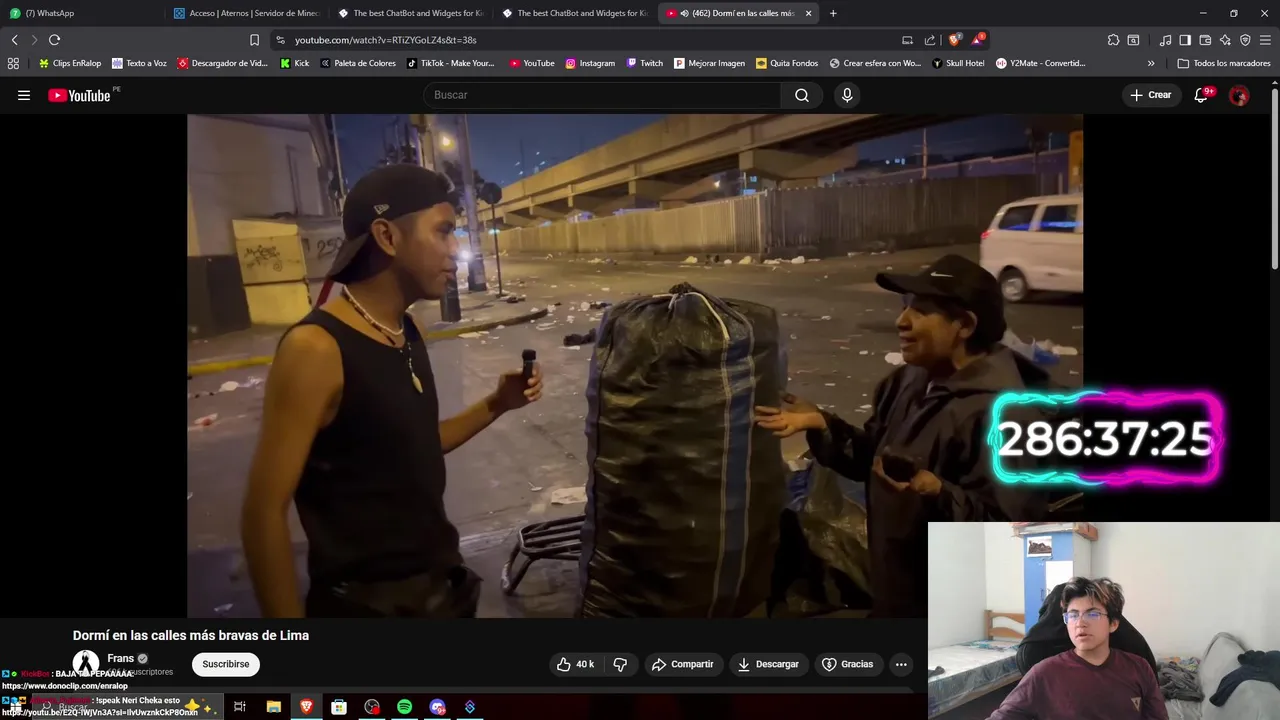Click the YouTube search magnifier button

[x=802, y=95]
